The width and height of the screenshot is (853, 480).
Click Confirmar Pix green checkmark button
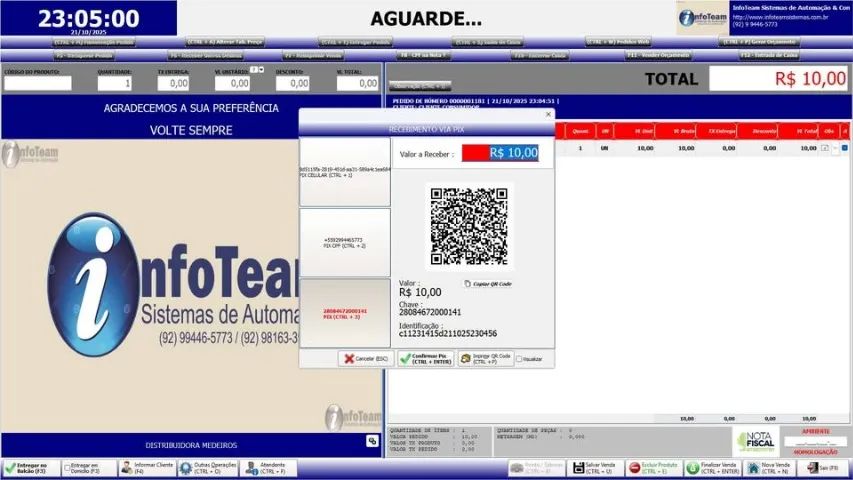(x=425, y=359)
